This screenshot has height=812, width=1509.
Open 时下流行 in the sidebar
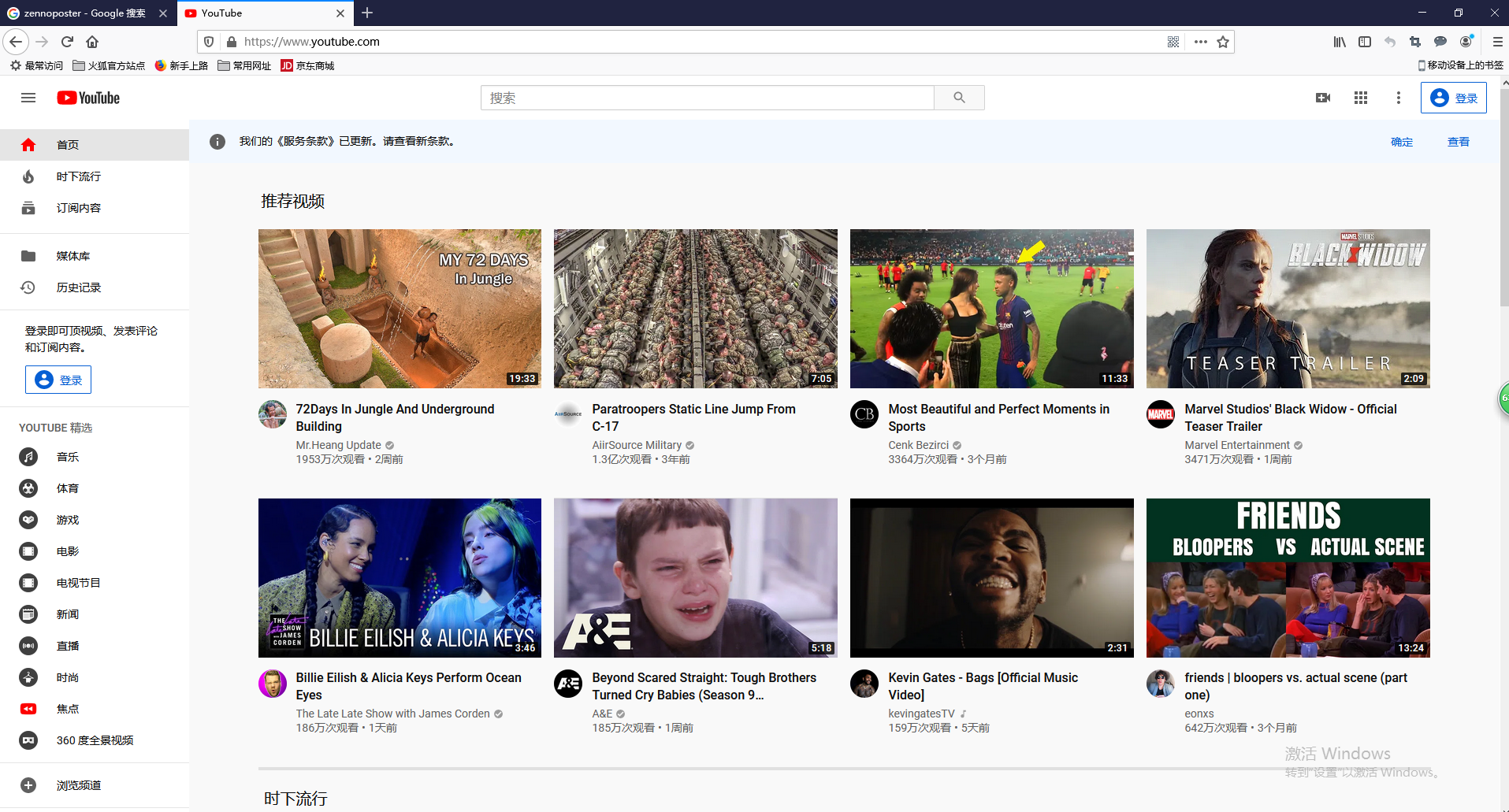95,176
